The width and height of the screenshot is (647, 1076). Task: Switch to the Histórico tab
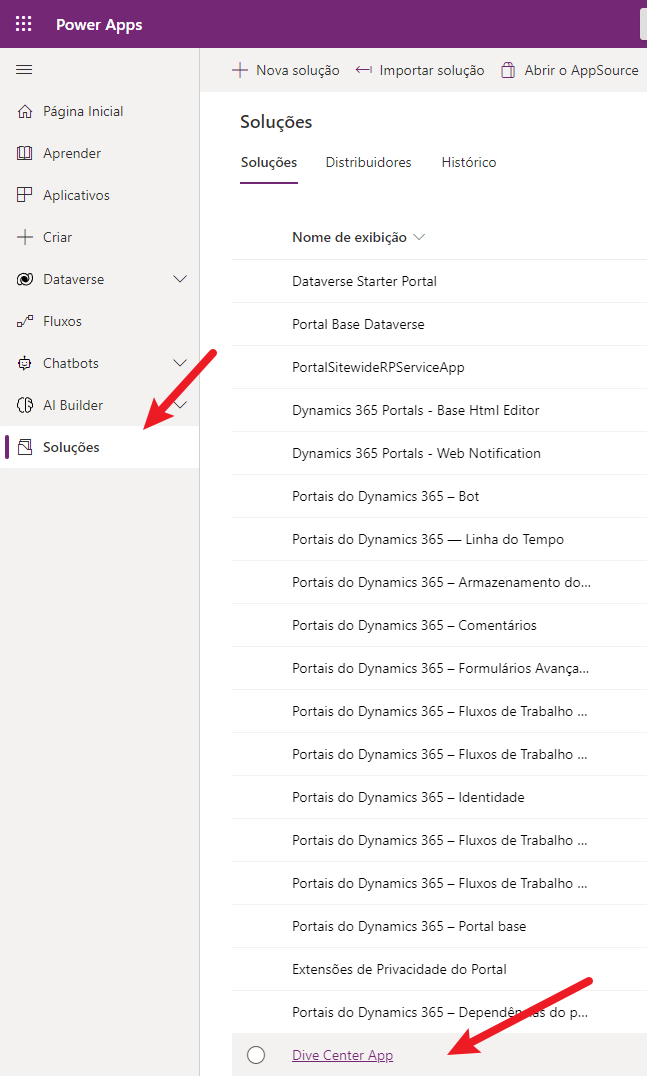pyautogui.click(x=469, y=163)
